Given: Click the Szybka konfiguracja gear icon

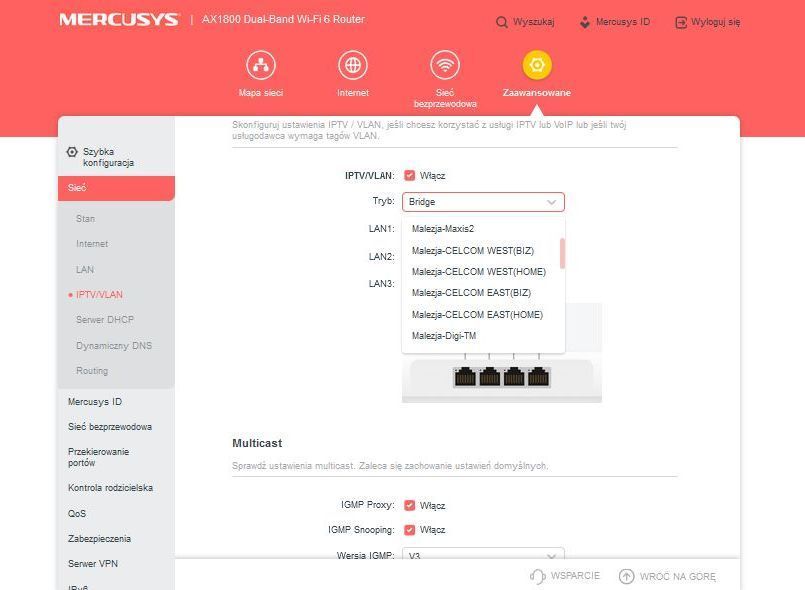Looking at the screenshot, I should (72, 152).
